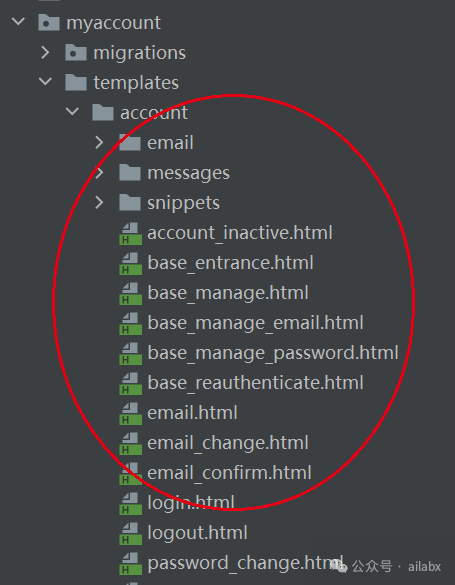Collapse the templates folder chevron
Image resolution: width=455 pixels, height=585 pixels.
click(x=45, y=81)
